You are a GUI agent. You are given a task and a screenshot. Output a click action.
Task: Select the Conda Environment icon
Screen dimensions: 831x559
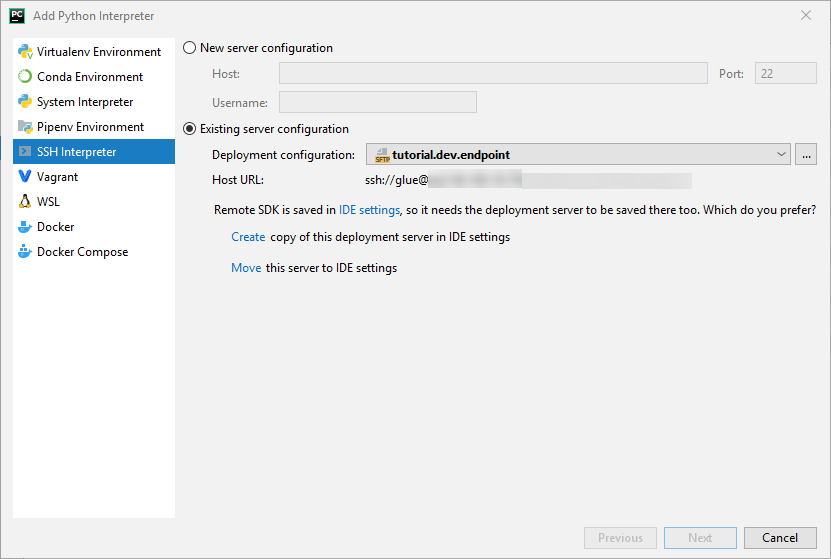[x=25, y=77]
